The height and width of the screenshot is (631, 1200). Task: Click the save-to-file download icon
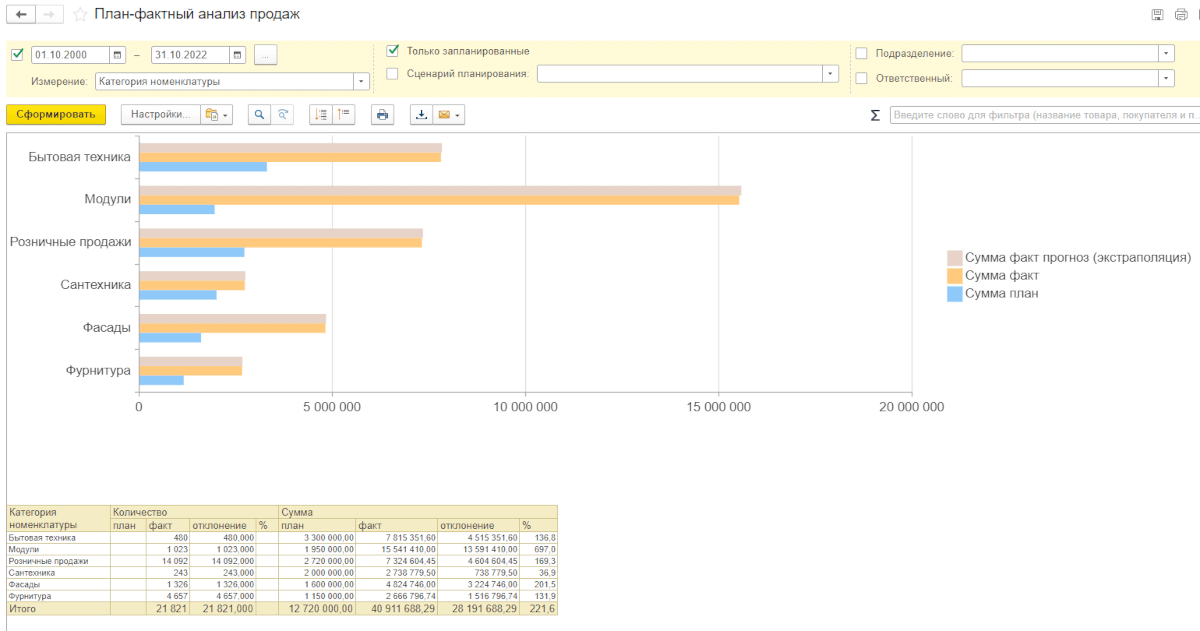(422, 115)
